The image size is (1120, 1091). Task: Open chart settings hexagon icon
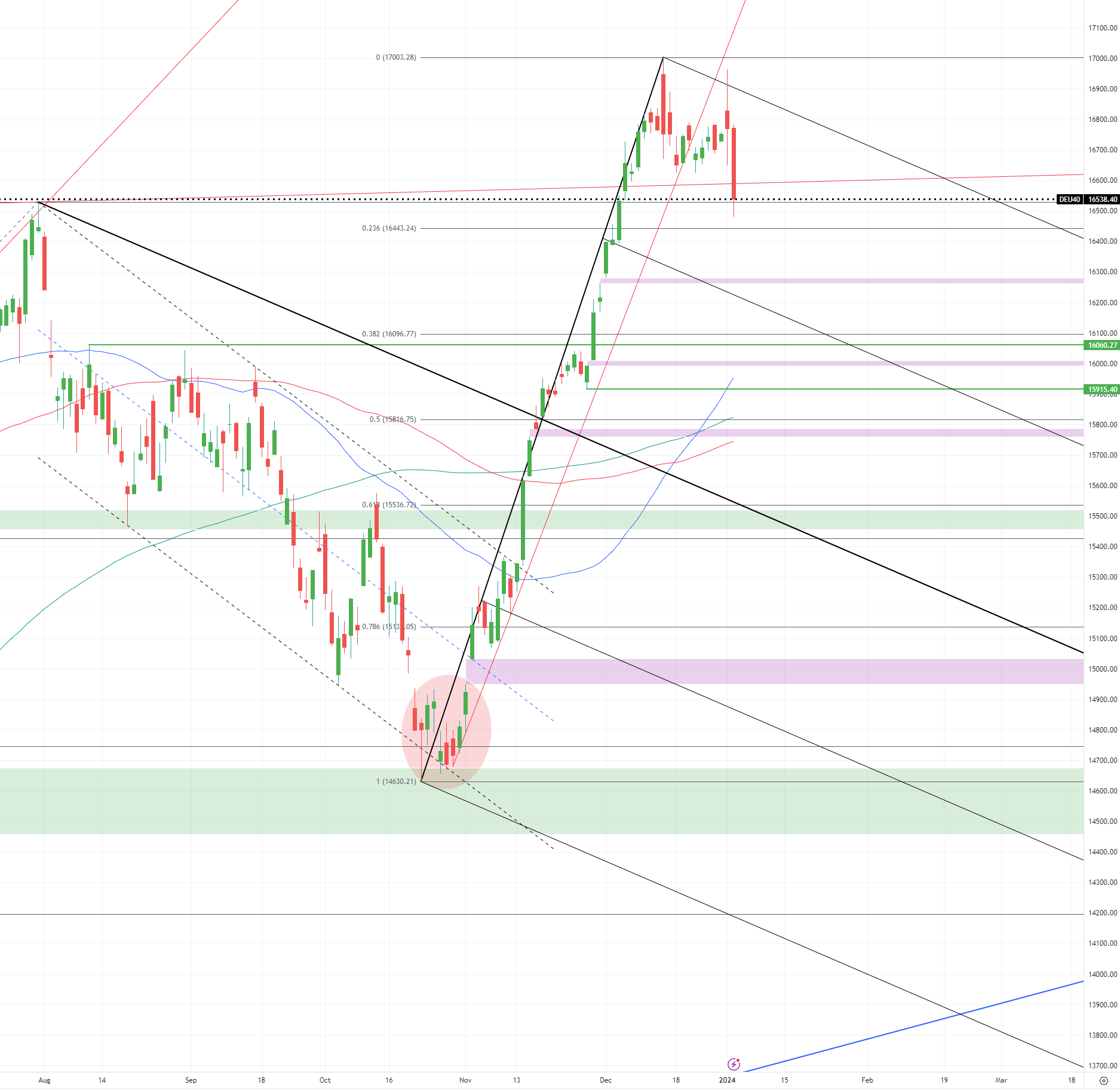point(1103,1080)
